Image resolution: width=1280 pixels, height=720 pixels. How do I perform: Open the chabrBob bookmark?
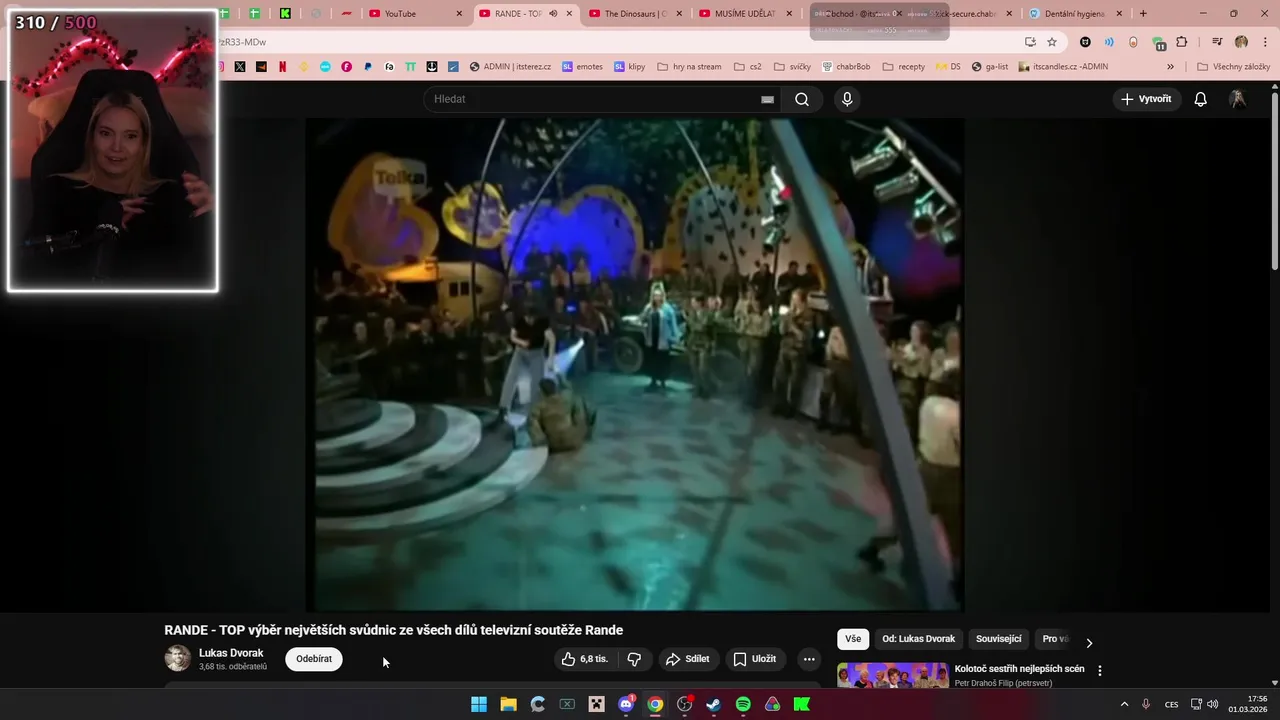coord(846,67)
